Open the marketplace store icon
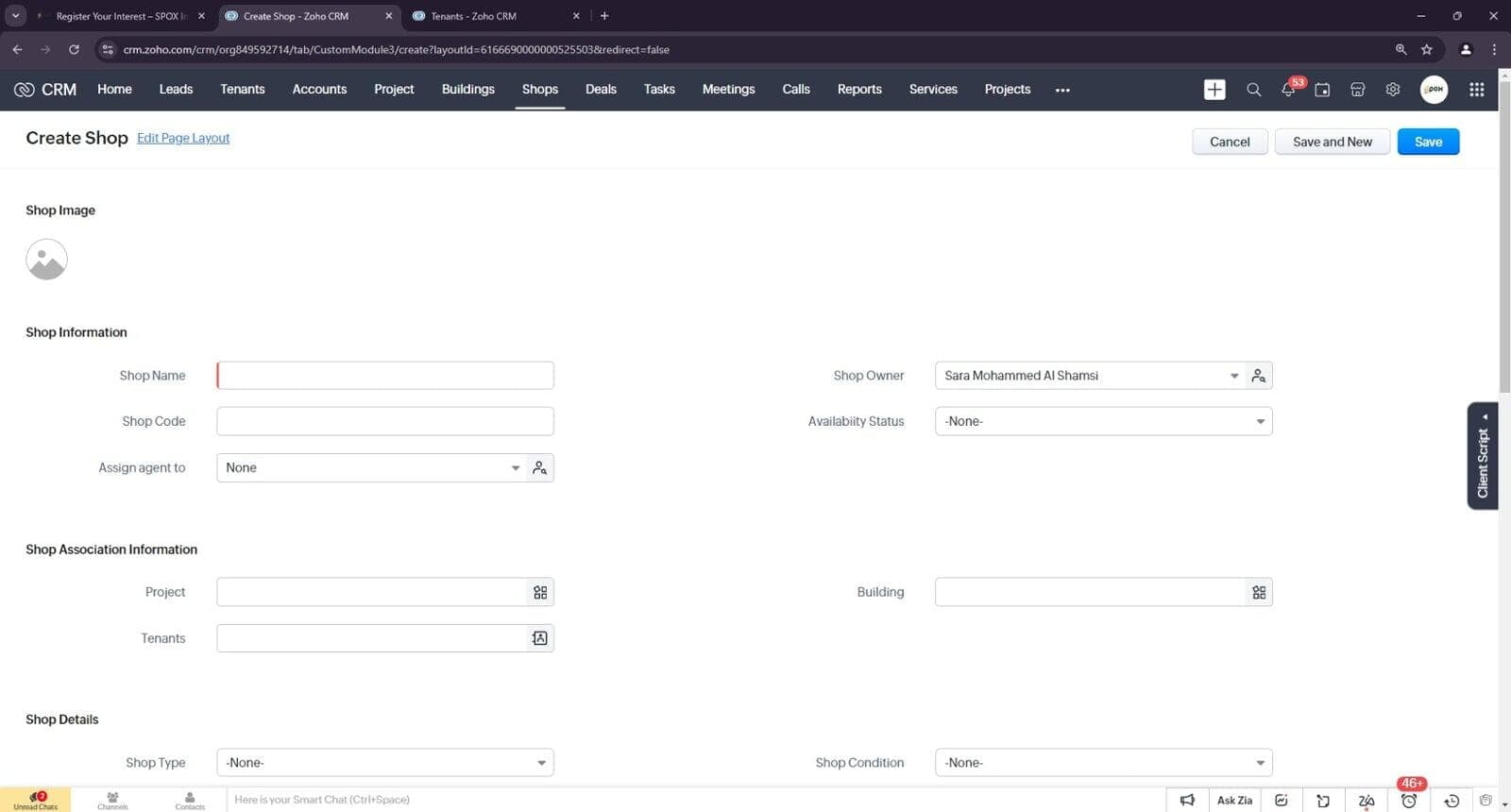This screenshot has width=1511, height=812. click(x=1357, y=90)
